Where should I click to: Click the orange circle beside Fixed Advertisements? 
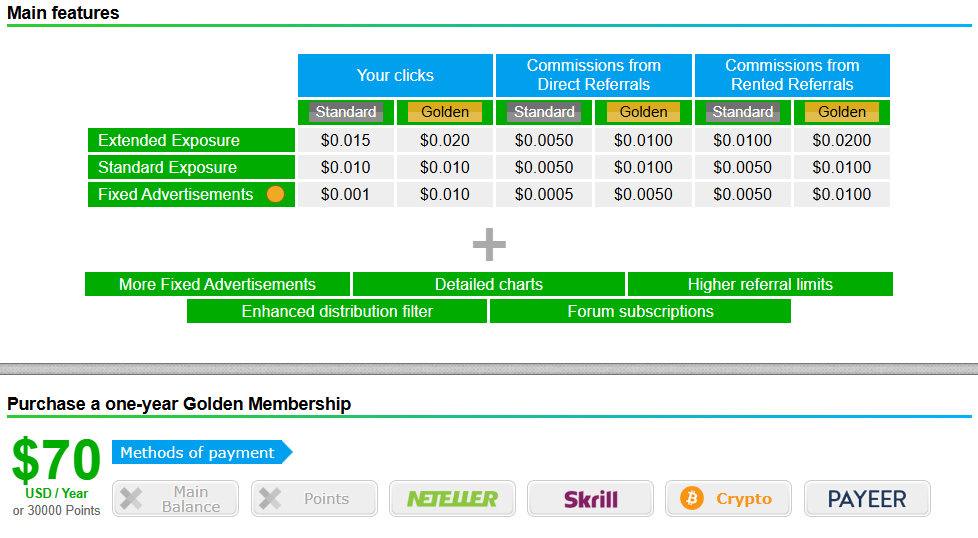pos(276,194)
